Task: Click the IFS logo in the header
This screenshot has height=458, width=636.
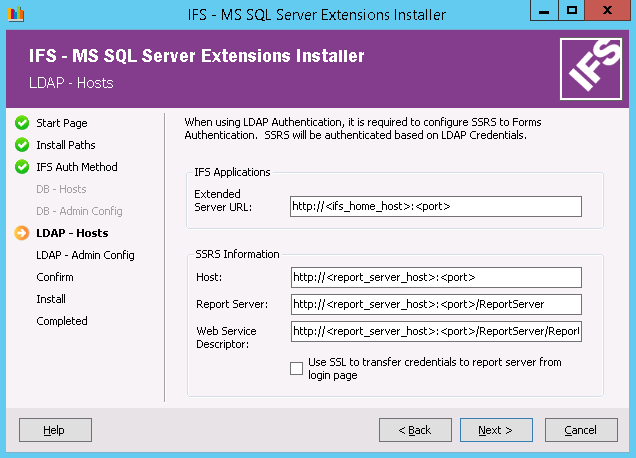Action: [x=589, y=69]
